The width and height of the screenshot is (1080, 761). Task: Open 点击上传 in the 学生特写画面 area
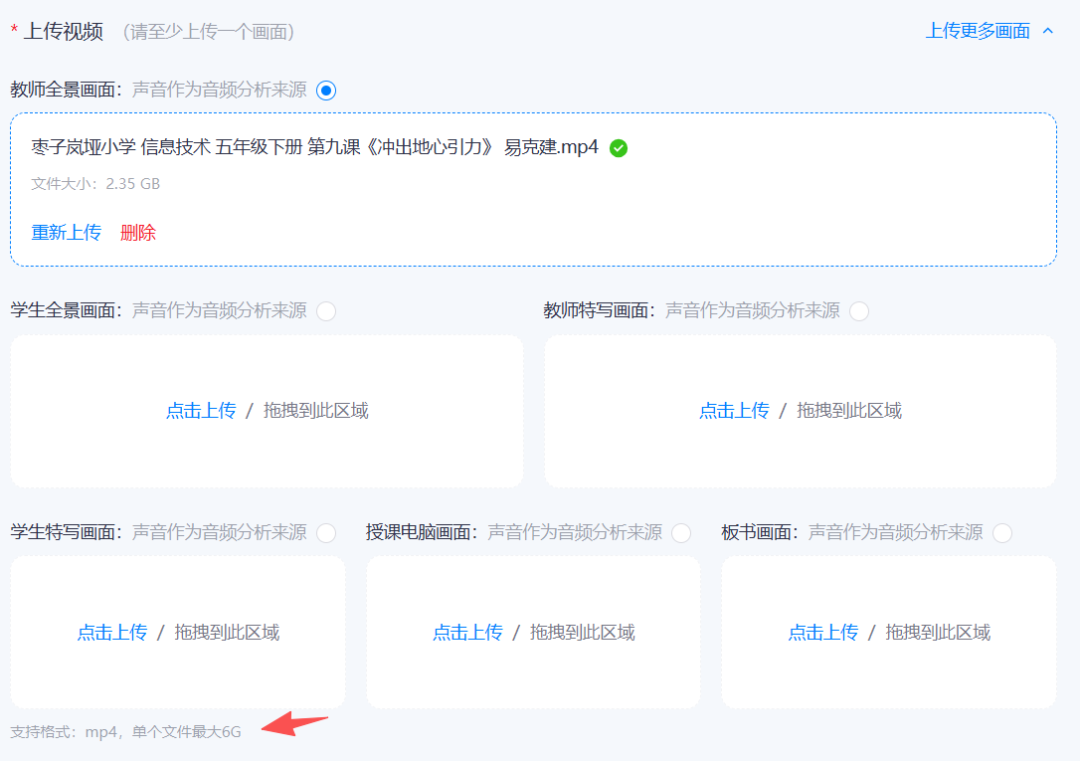[111, 632]
